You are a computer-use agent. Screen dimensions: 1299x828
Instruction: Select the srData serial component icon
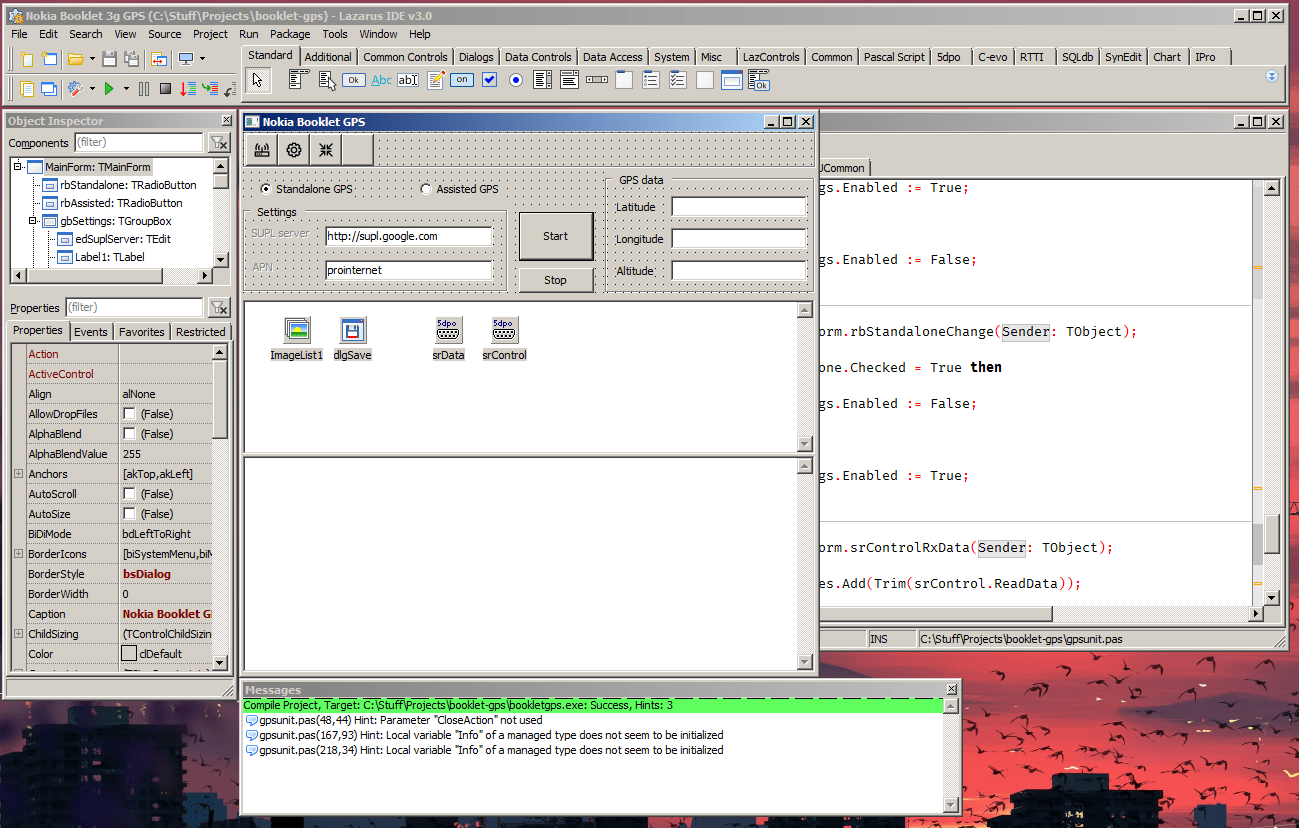(448, 330)
